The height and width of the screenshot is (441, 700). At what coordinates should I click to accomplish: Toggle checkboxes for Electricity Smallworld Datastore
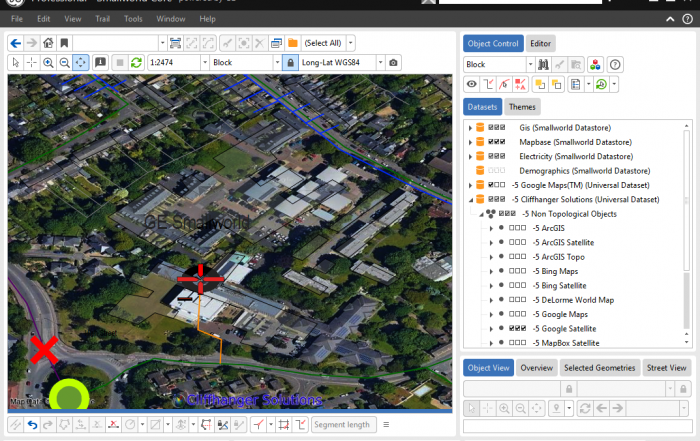496,156
